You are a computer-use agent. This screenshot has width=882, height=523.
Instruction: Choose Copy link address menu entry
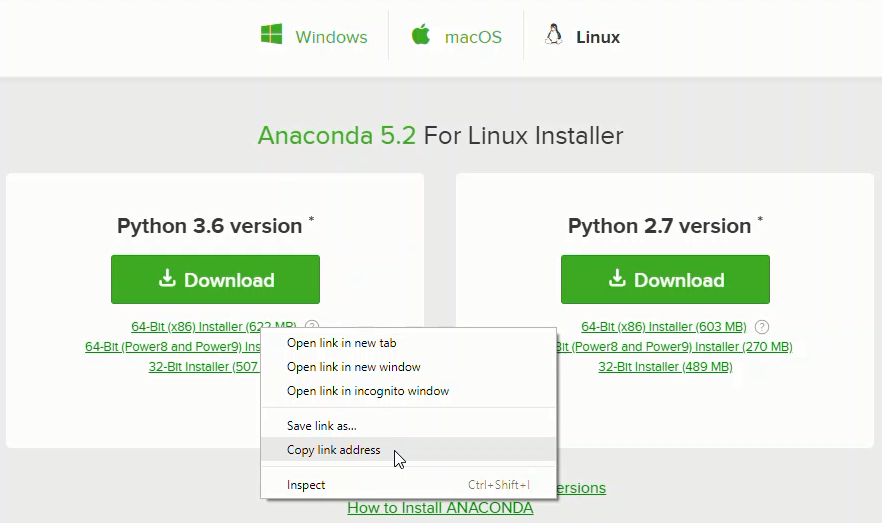[408, 450]
